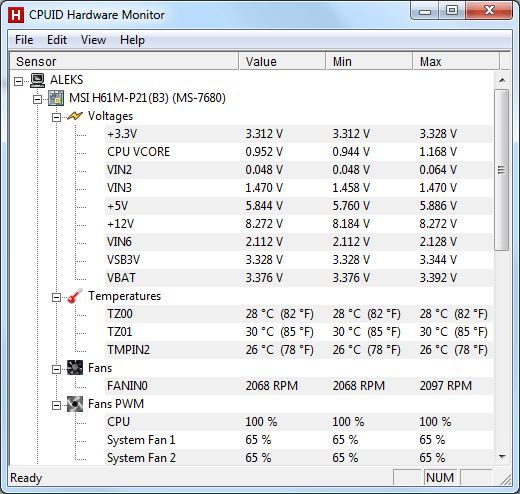Click the Voltages lightning bolt icon

[x=75, y=116]
